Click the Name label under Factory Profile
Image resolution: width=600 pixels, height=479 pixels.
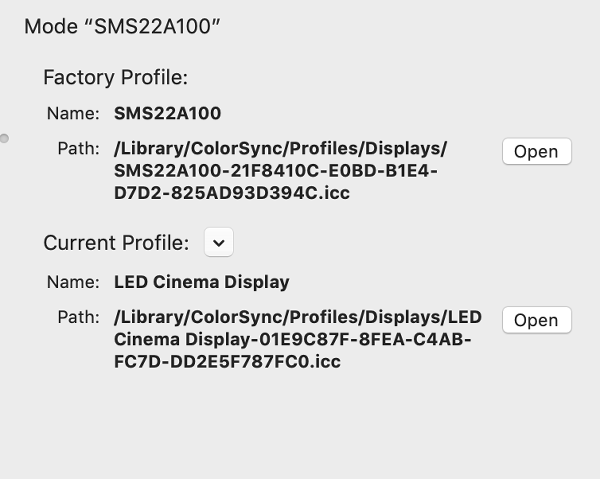tap(73, 114)
